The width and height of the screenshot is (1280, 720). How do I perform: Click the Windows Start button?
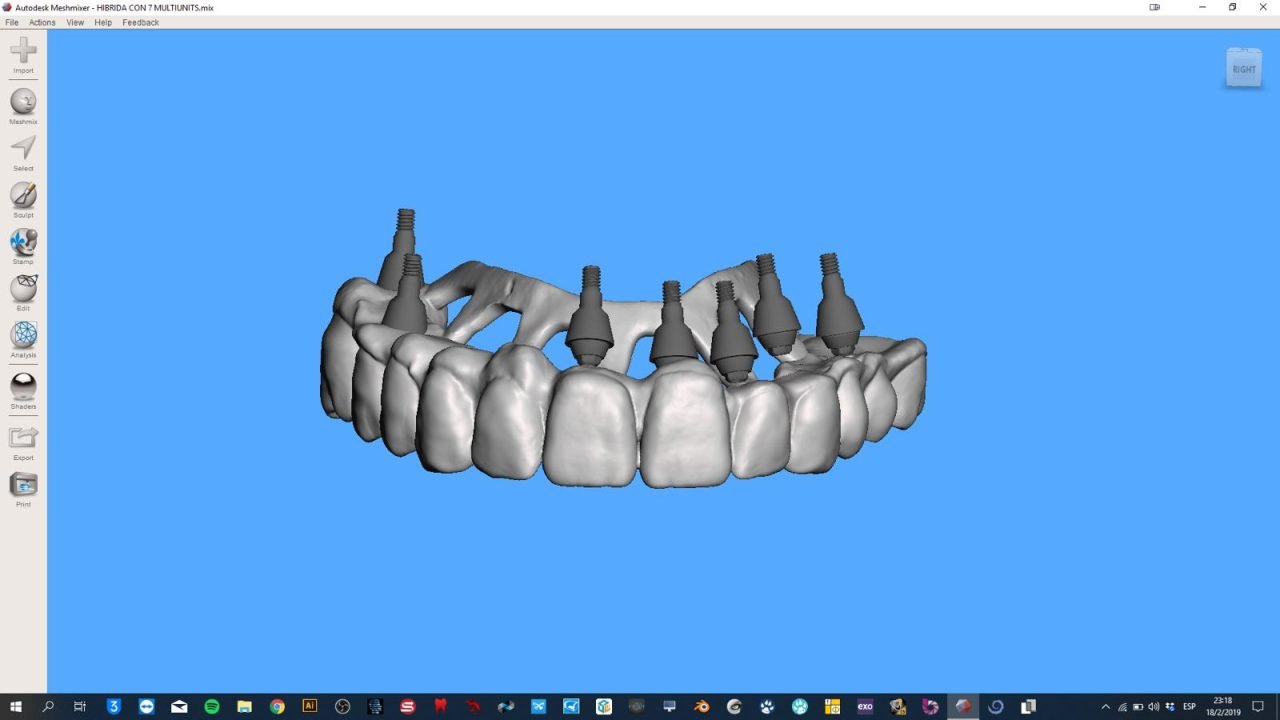(x=16, y=706)
